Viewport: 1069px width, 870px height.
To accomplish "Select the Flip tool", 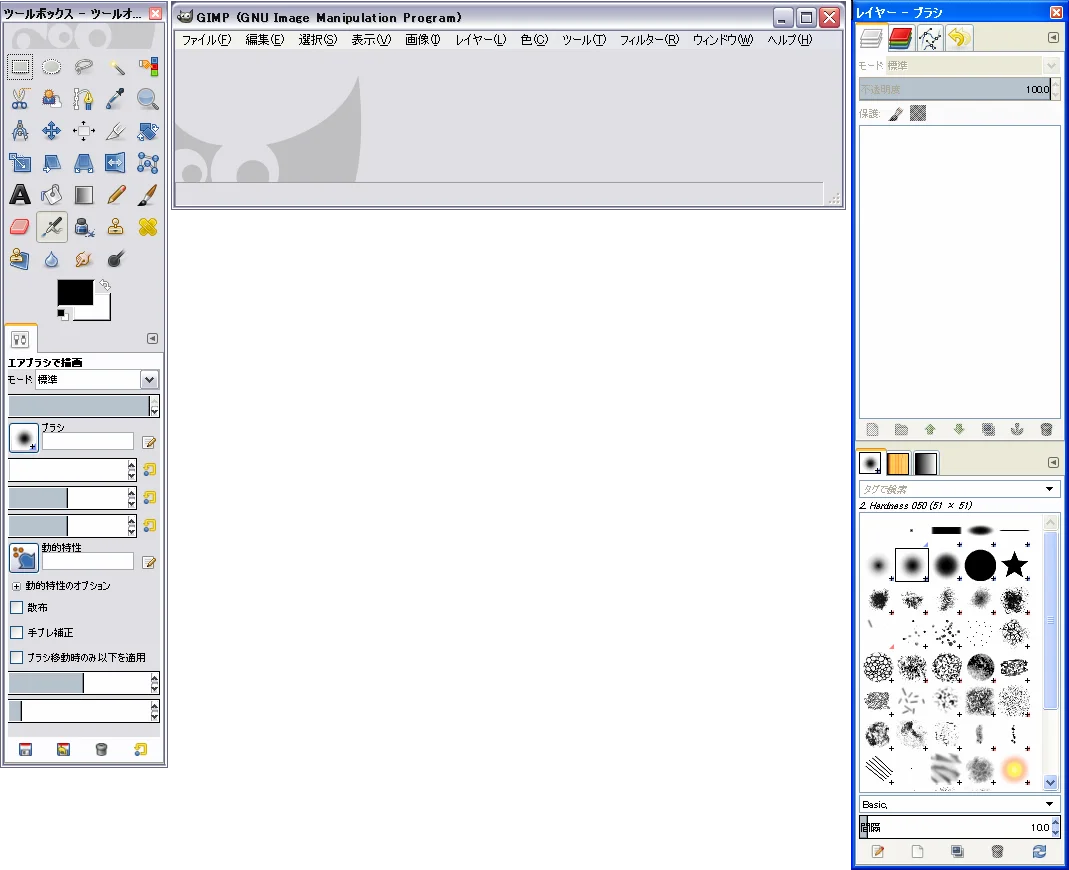I will point(116,163).
